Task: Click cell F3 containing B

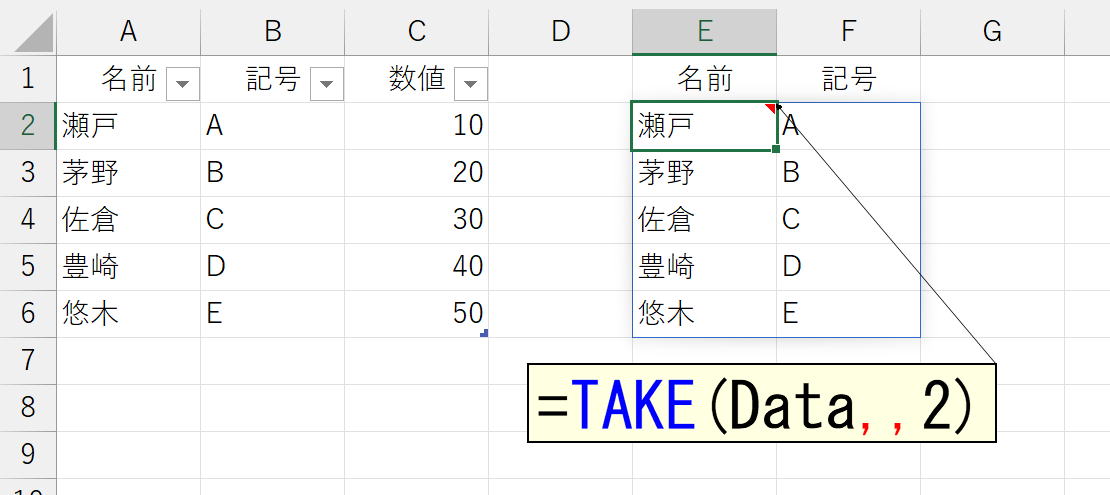Action: pyautogui.click(x=849, y=173)
